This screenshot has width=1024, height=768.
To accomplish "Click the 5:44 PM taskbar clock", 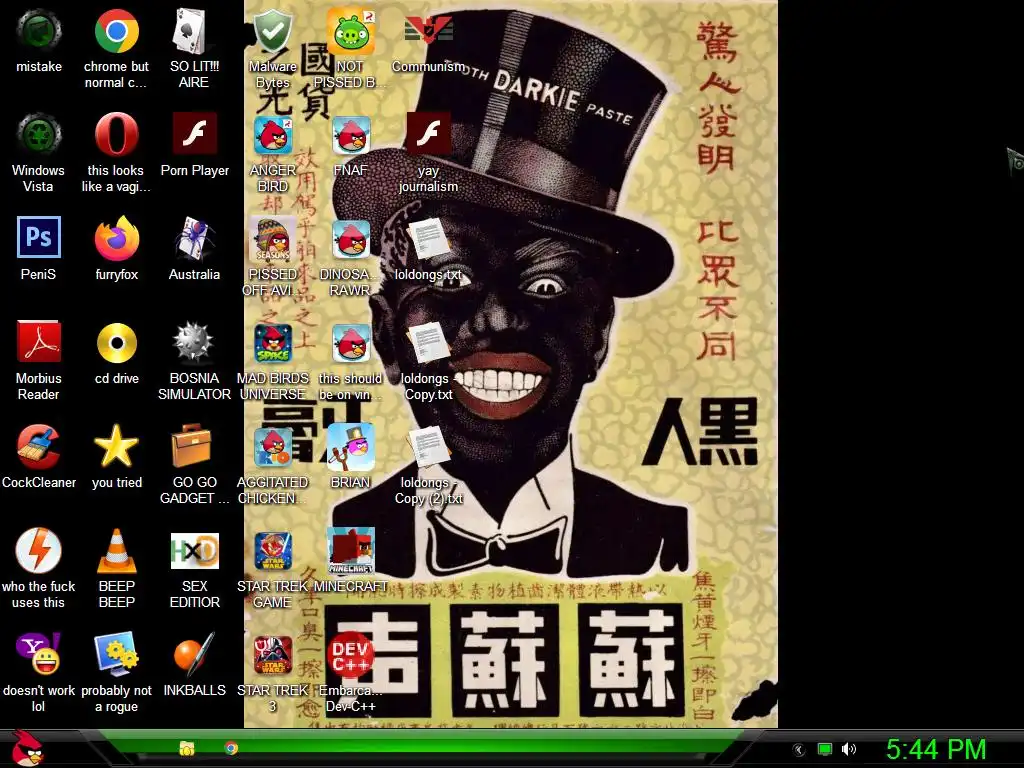I will point(936,750).
